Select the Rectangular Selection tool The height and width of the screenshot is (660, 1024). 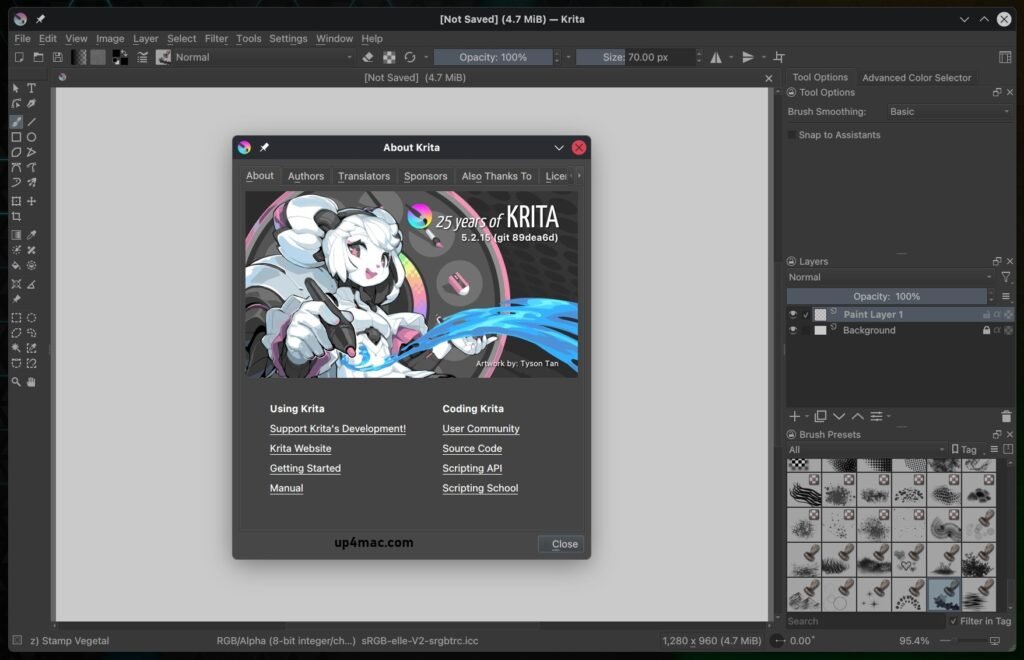pyautogui.click(x=16, y=318)
